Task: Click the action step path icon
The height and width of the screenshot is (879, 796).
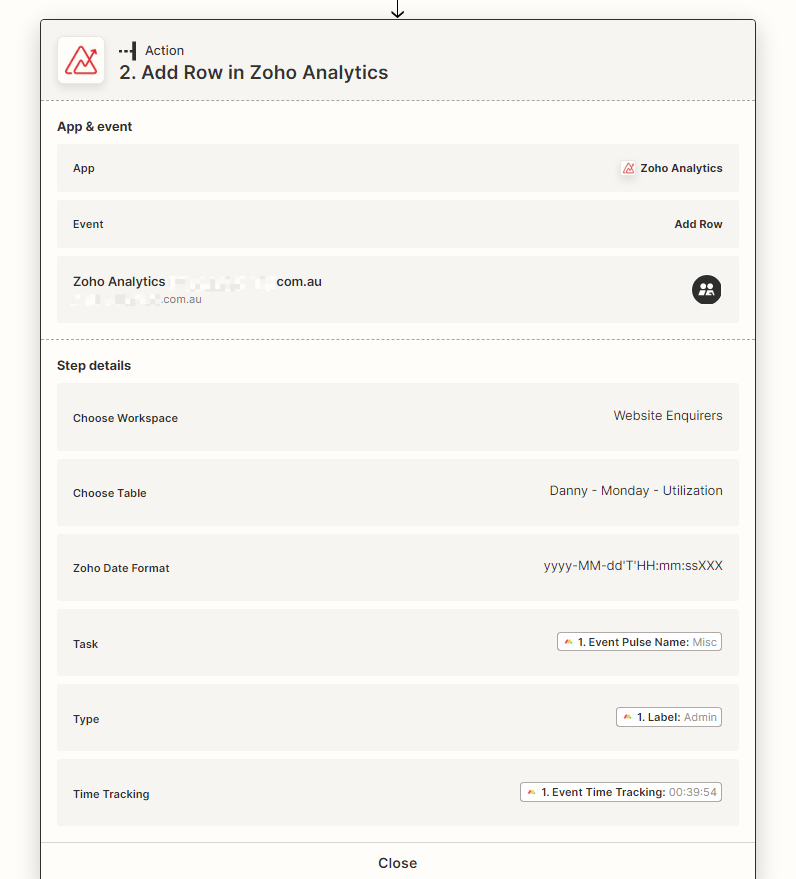Action: point(128,50)
